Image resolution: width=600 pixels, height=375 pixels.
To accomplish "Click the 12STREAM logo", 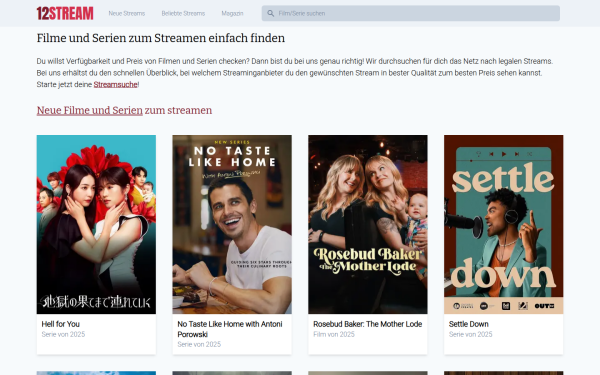I will click(x=65, y=13).
